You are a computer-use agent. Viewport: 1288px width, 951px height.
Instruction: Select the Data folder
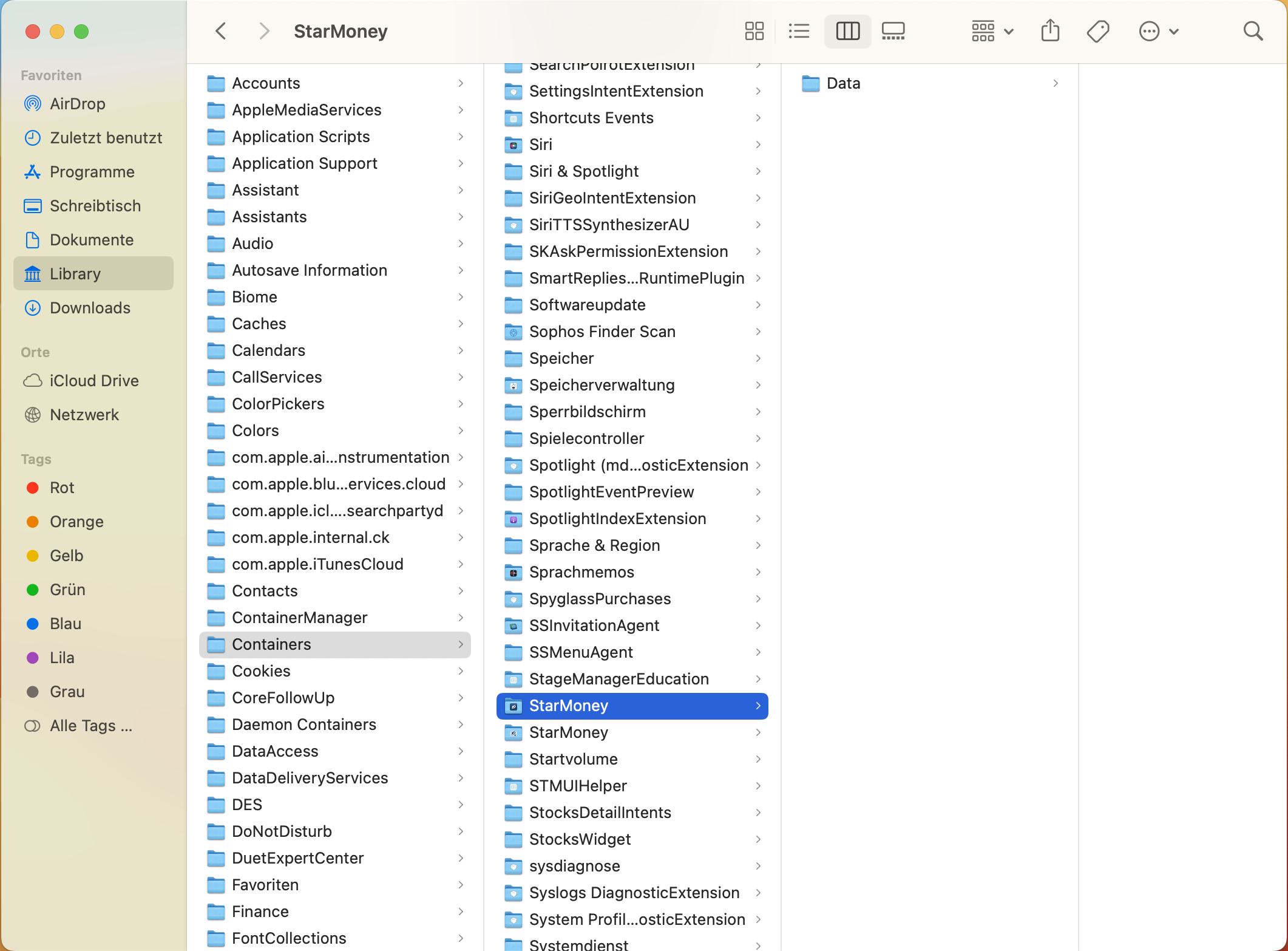[929, 83]
